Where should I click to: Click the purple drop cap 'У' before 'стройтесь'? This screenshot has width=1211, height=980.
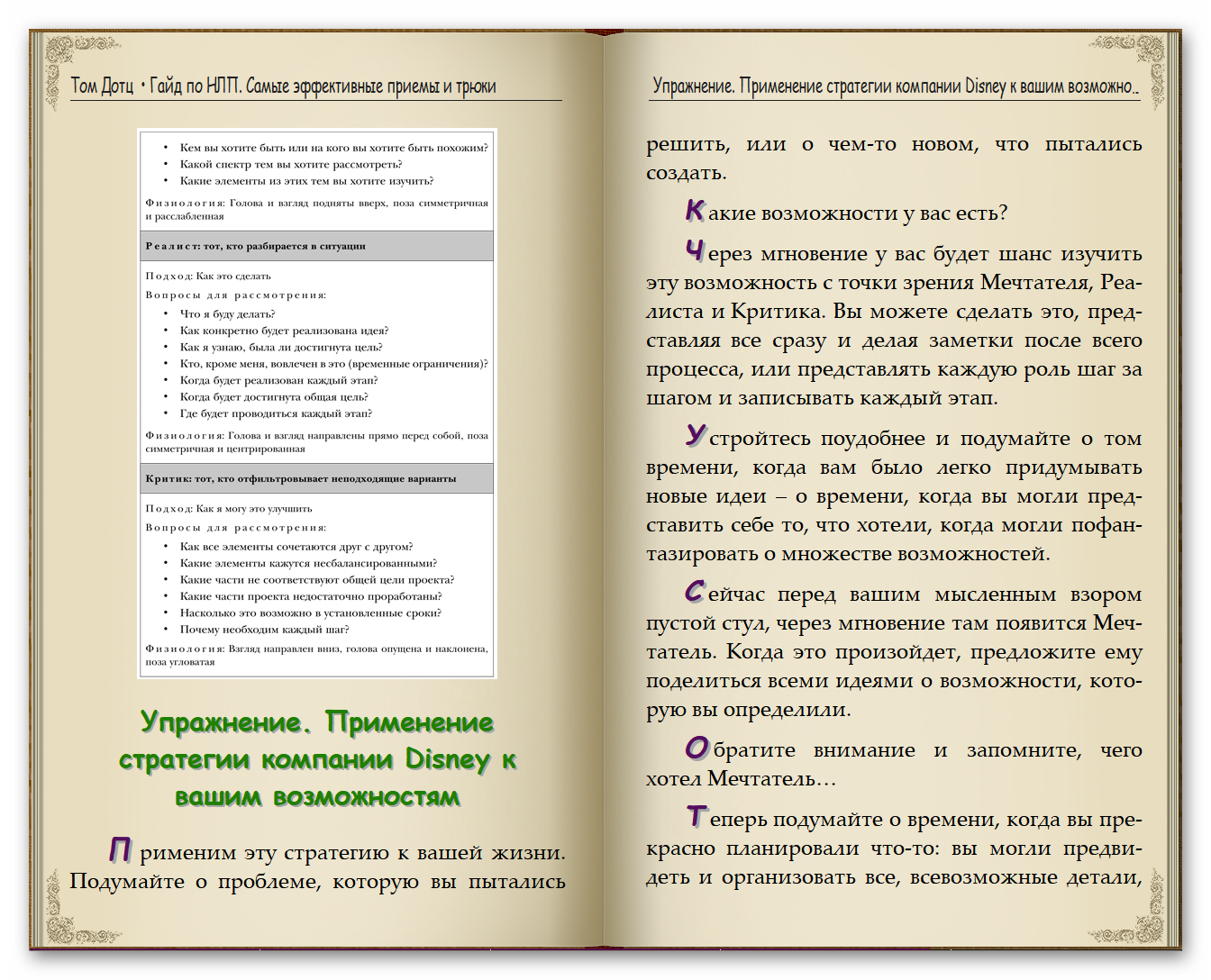pos(695,437)
